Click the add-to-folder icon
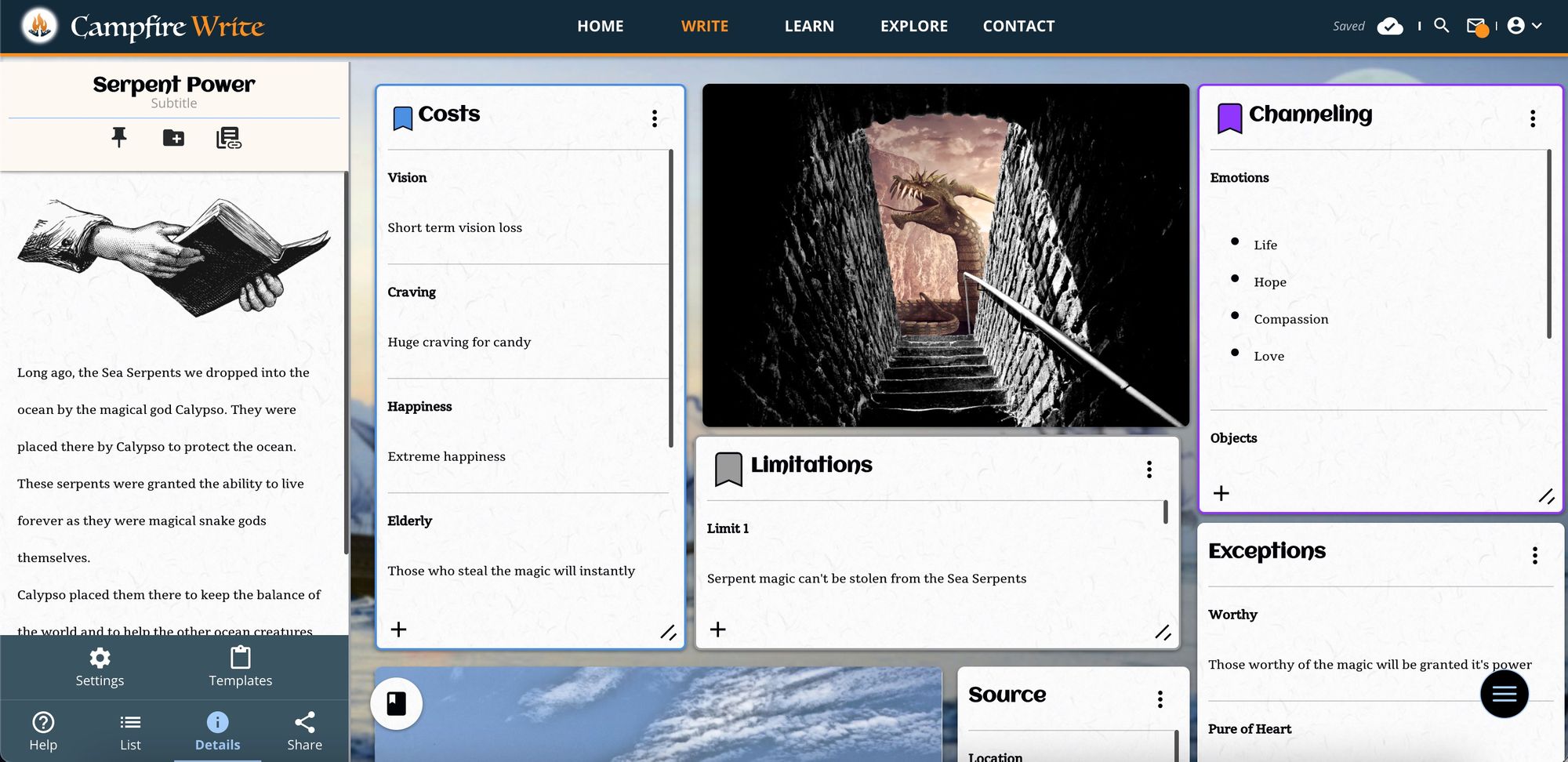The height and width of the screenshot is (762, 1568). click(173, 138)
